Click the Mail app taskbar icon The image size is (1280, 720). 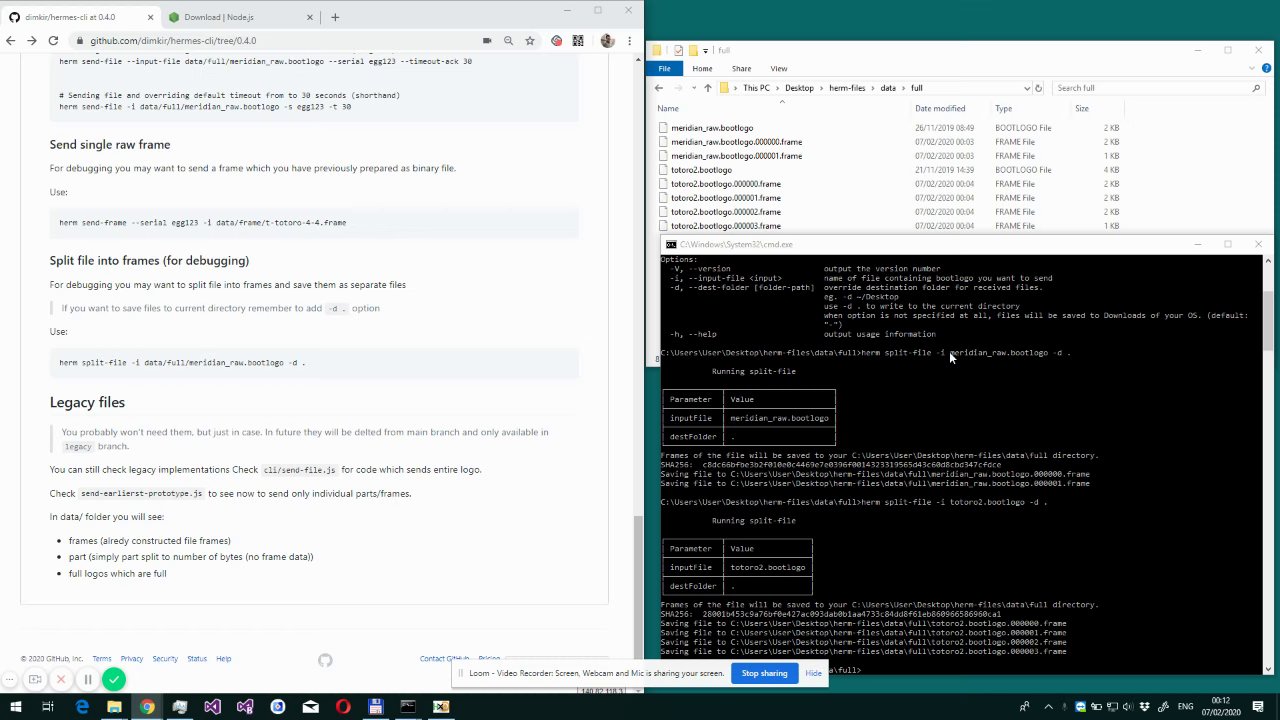tap(310, 707)
